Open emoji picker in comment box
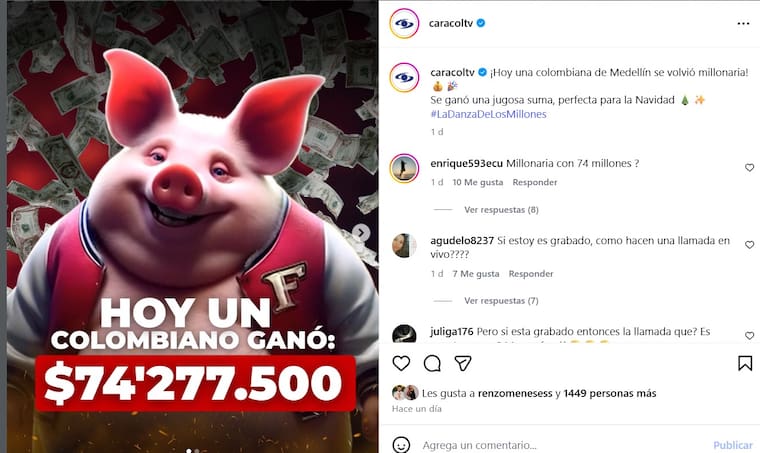Viewport: 760px width, 453px height. coord(401,445)
